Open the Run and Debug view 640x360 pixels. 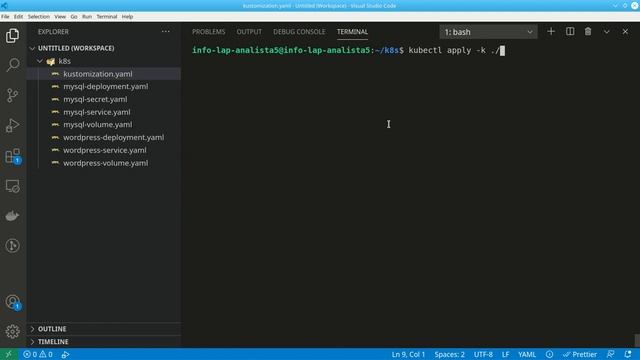(13, 125)
